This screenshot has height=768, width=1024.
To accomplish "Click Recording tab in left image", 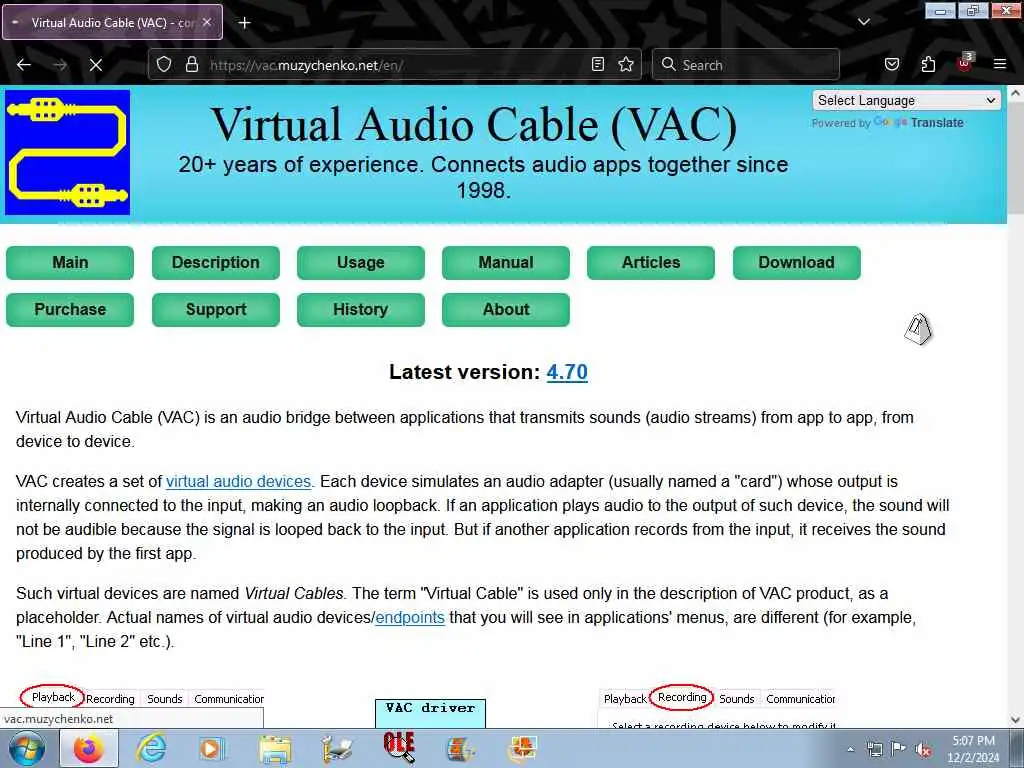I will (x=110, y=699).
